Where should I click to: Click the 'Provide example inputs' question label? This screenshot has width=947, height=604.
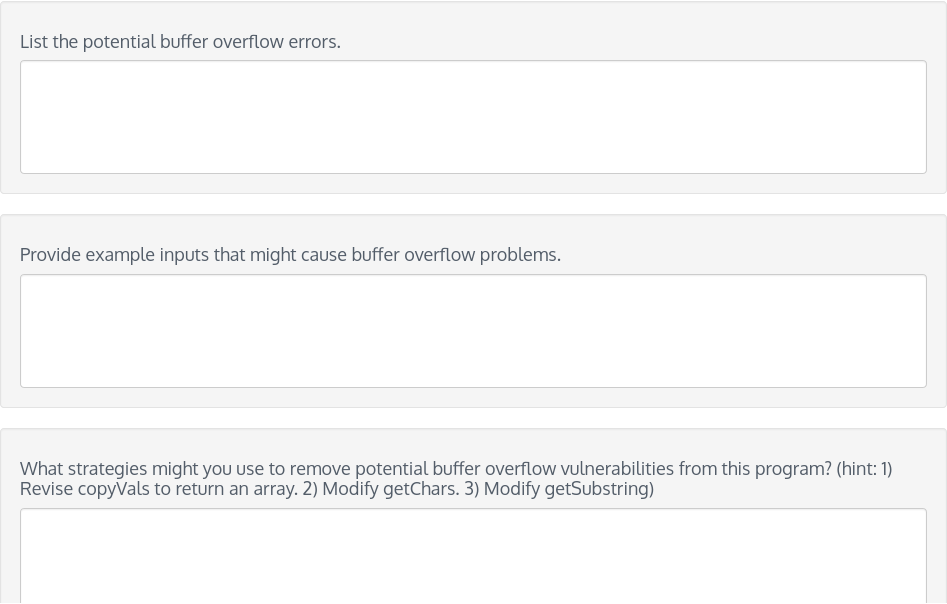pos(290,255)
